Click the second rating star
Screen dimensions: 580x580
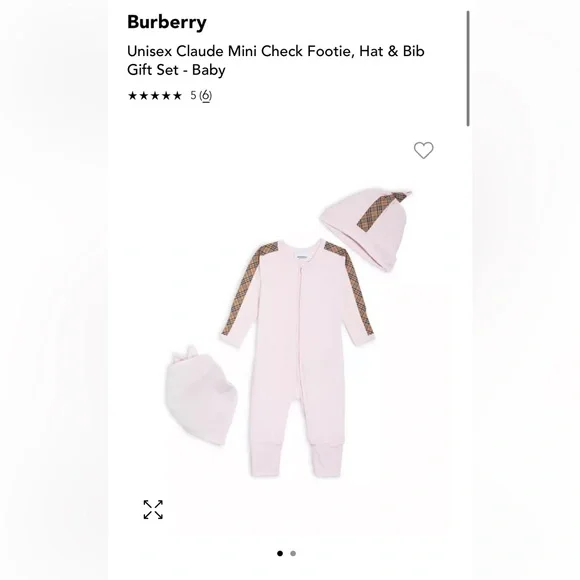pyautogui.click(x=144, y=96)
